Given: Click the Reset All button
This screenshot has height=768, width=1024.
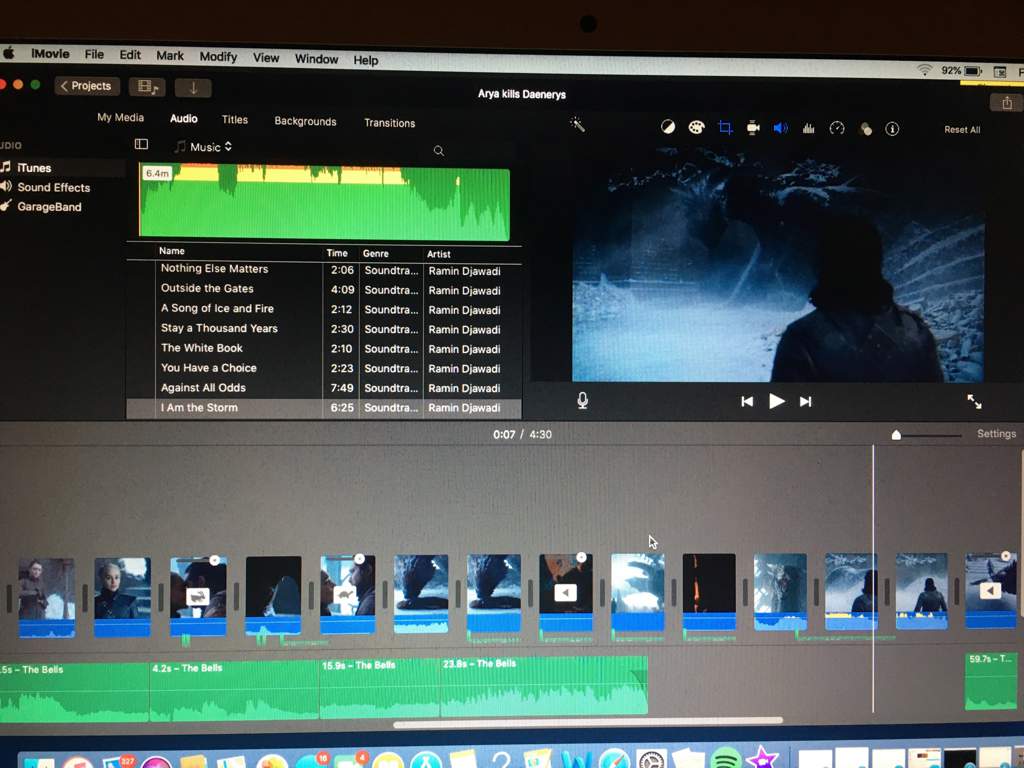Looking at the screenshot, I should point(962,129).
